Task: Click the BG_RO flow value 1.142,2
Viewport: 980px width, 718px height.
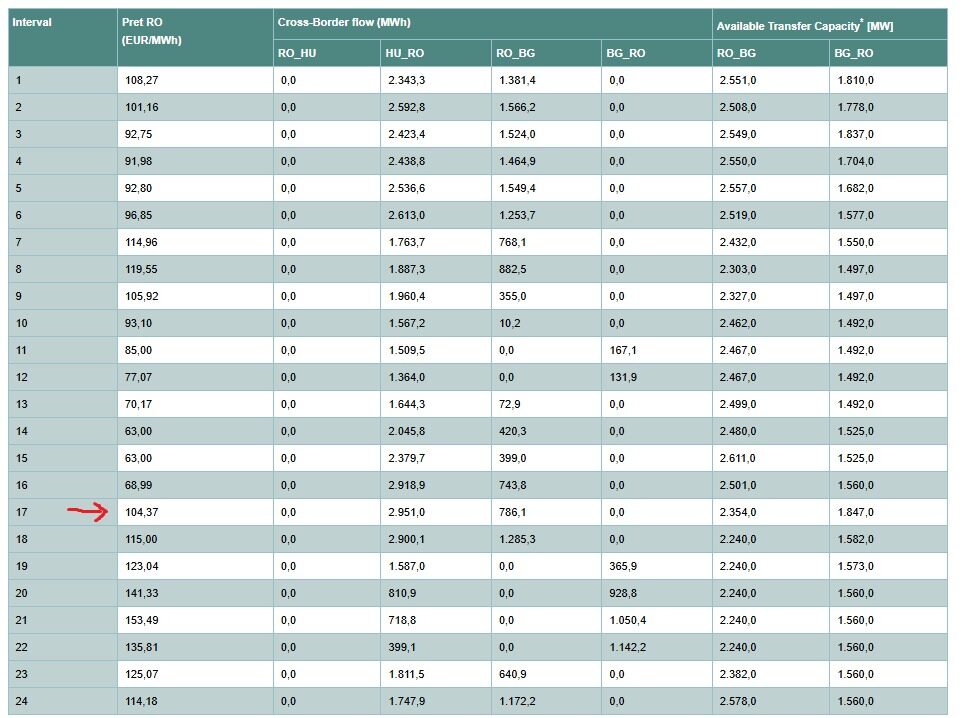Action: (627, 647)
